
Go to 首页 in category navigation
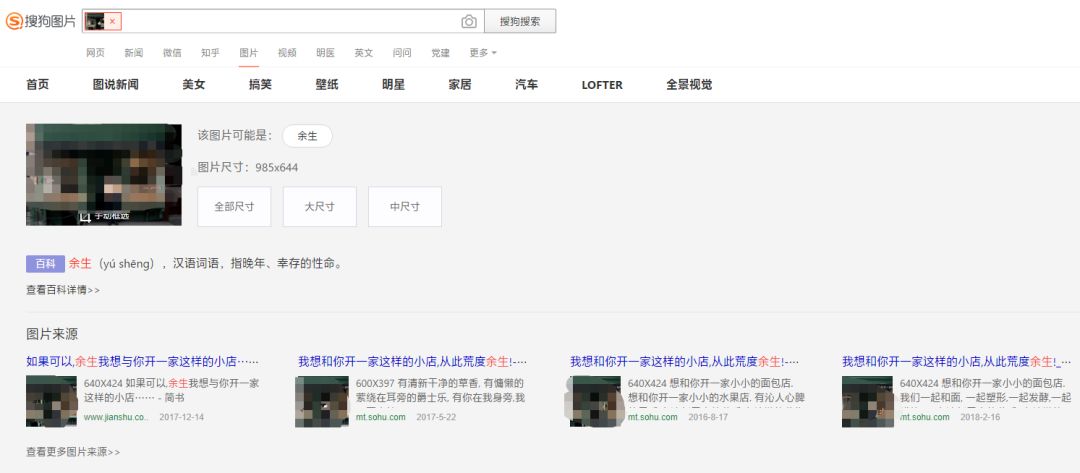pos(37,85)
